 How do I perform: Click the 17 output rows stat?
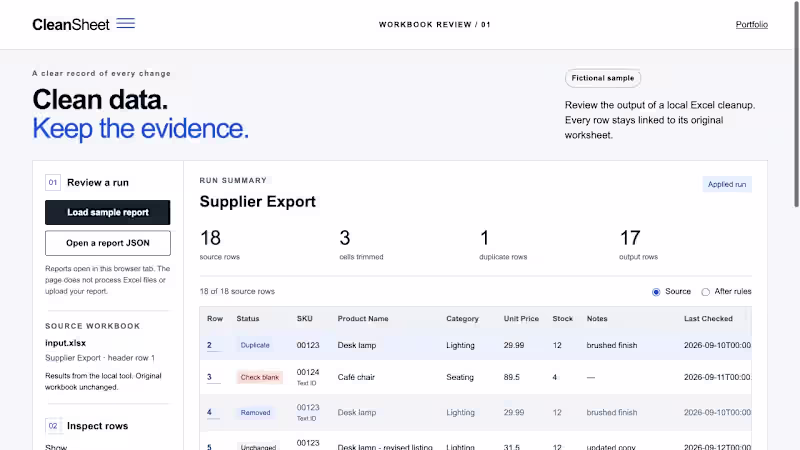pos(638,244)
